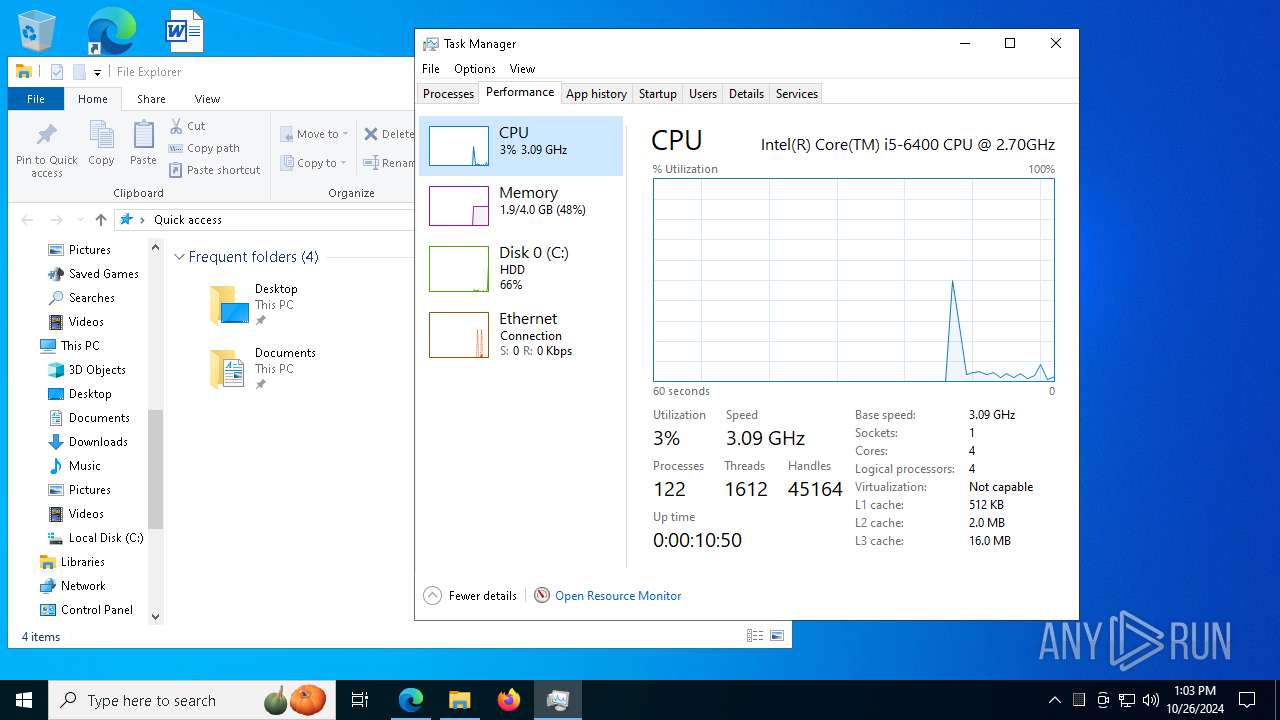Select Music in navigation pane
This screenshot has height=720, width=1280.
coord(85,466)
